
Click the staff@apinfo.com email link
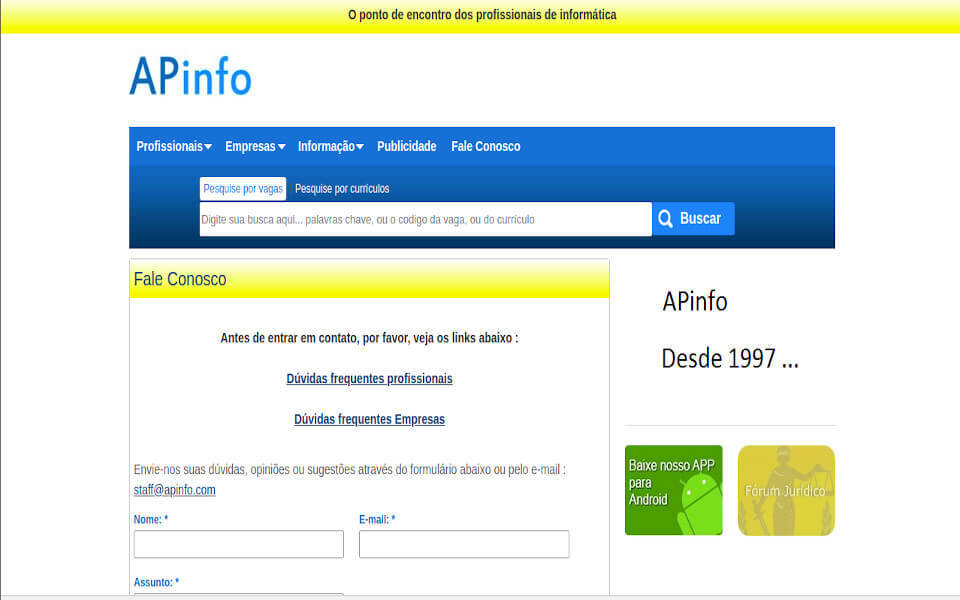point(174,490)
